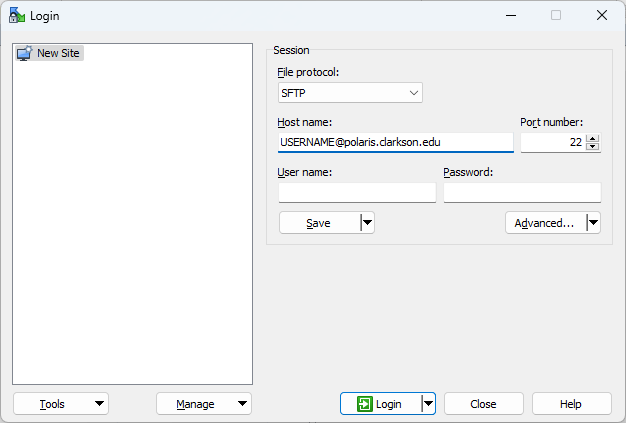This screenshot has width=626, height=423.
Task: Focus the User name field
Action: point(357,192)
